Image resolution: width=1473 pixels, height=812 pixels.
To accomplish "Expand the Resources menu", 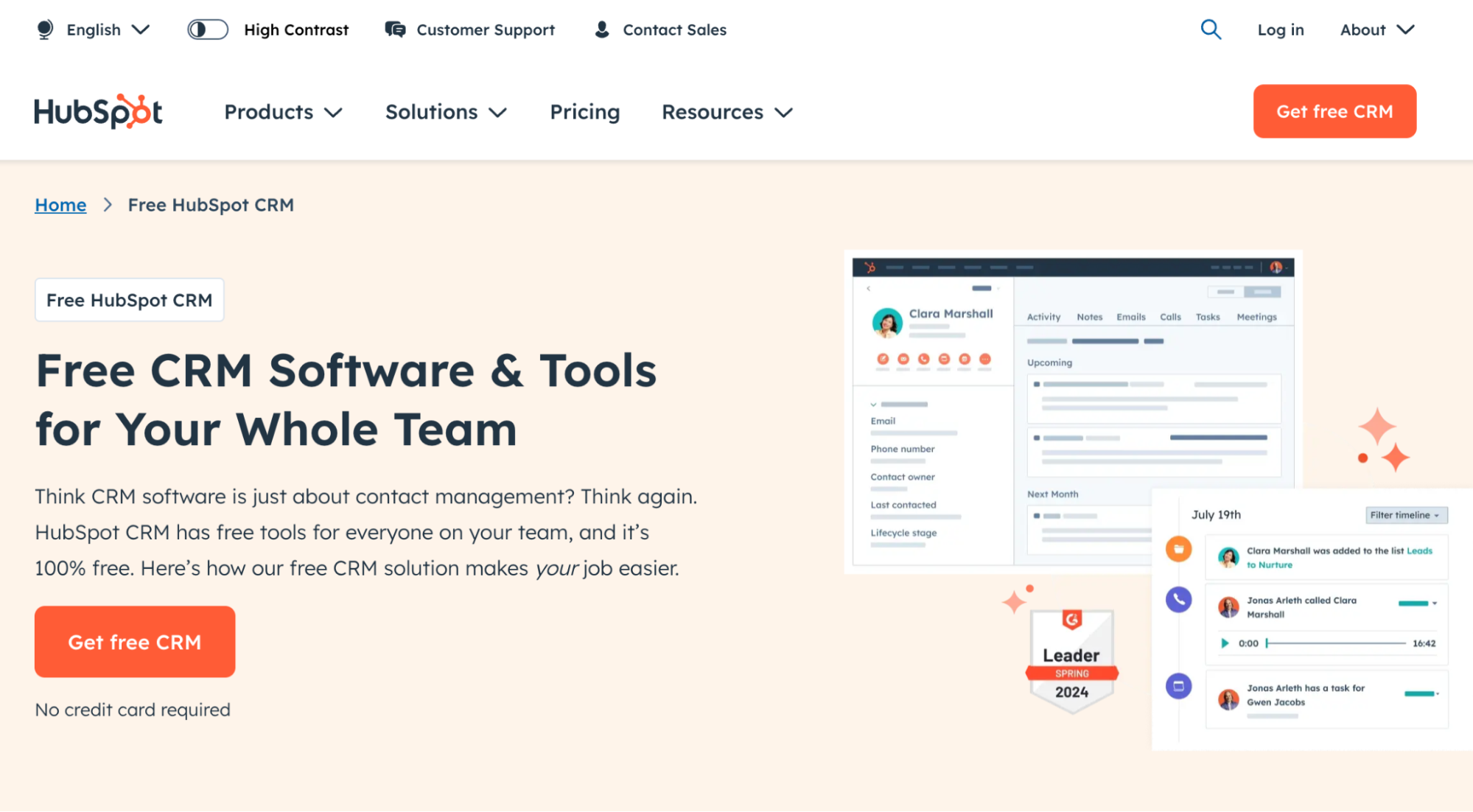I will pos(727,112).
